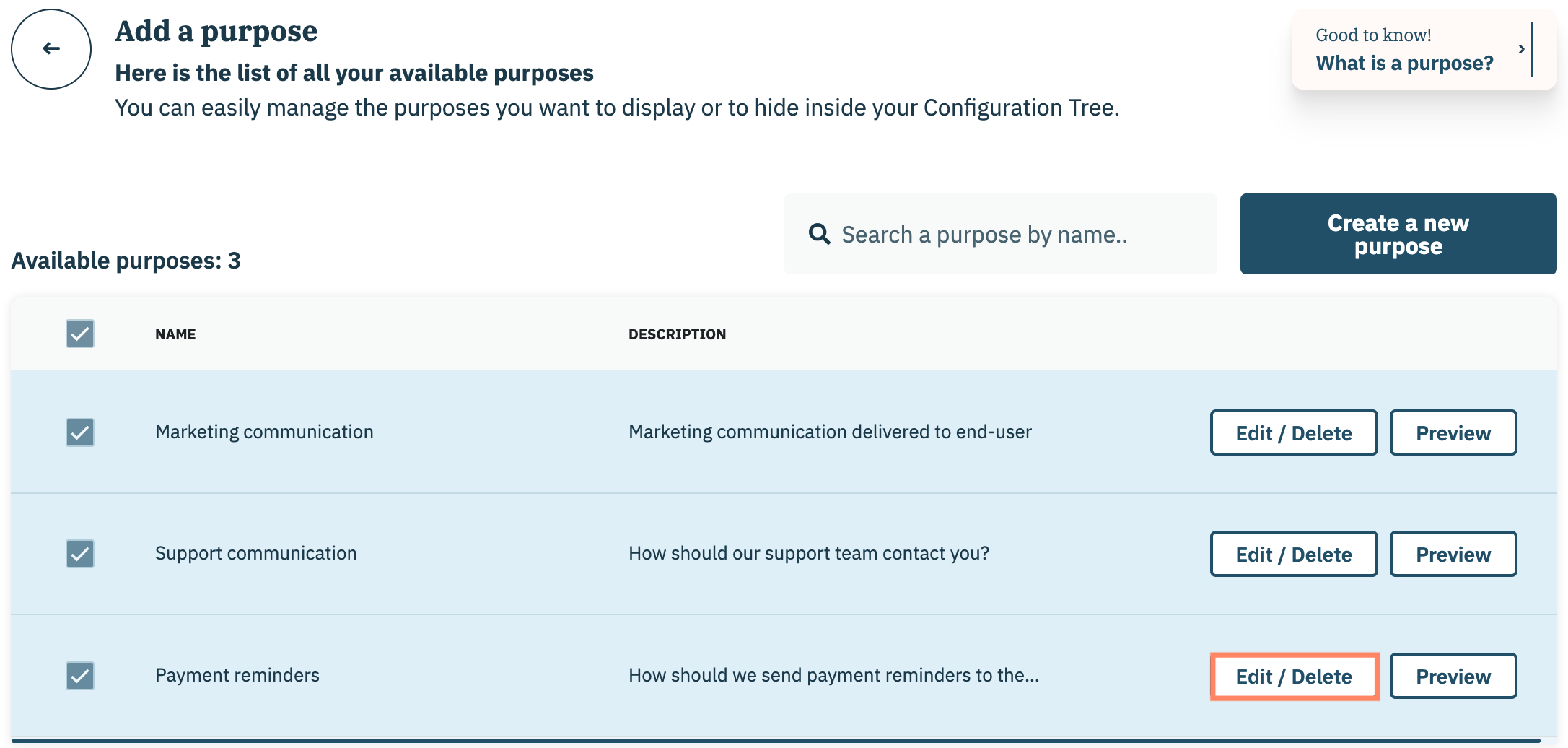Click the search magnifier icon
This screenshot has height=748, width=1568.
819,234
